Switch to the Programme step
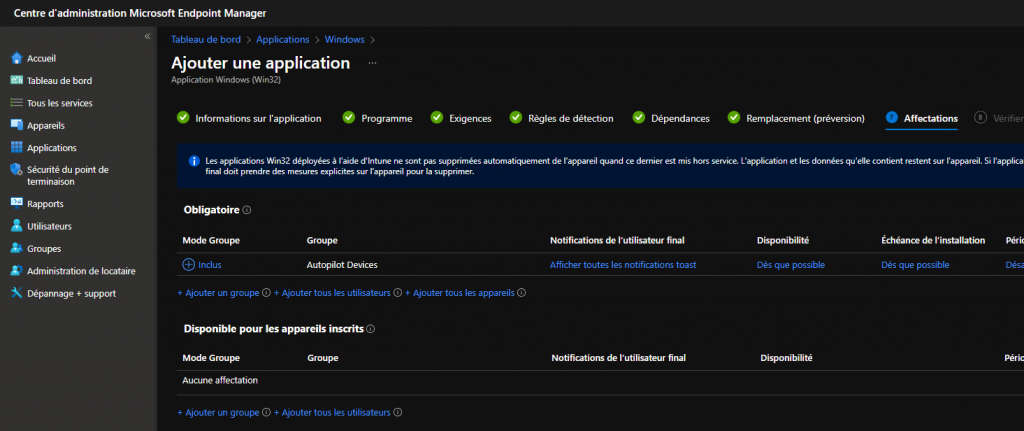This screenshot has width=1024, height=431. 387,119
